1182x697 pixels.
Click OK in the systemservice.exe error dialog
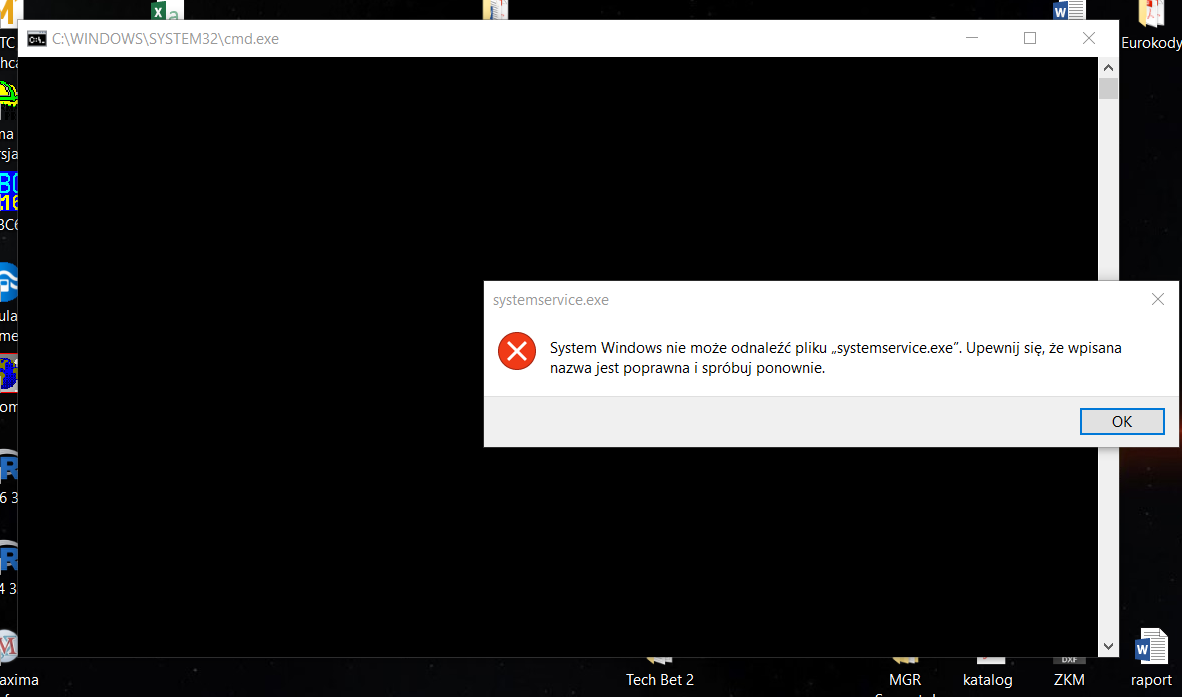click(1122, 421)
